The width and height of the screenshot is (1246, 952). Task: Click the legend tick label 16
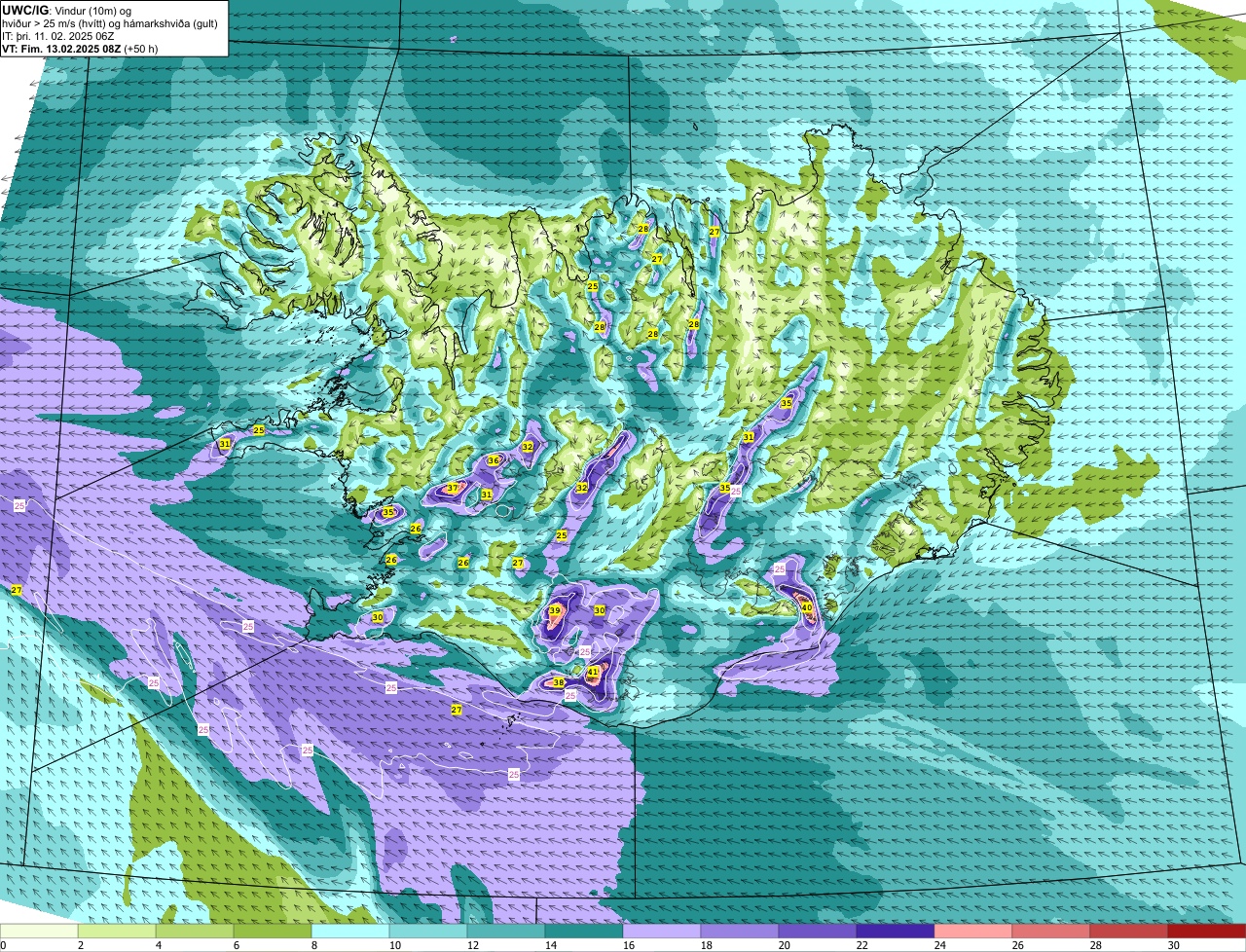(x=629, y=945)
